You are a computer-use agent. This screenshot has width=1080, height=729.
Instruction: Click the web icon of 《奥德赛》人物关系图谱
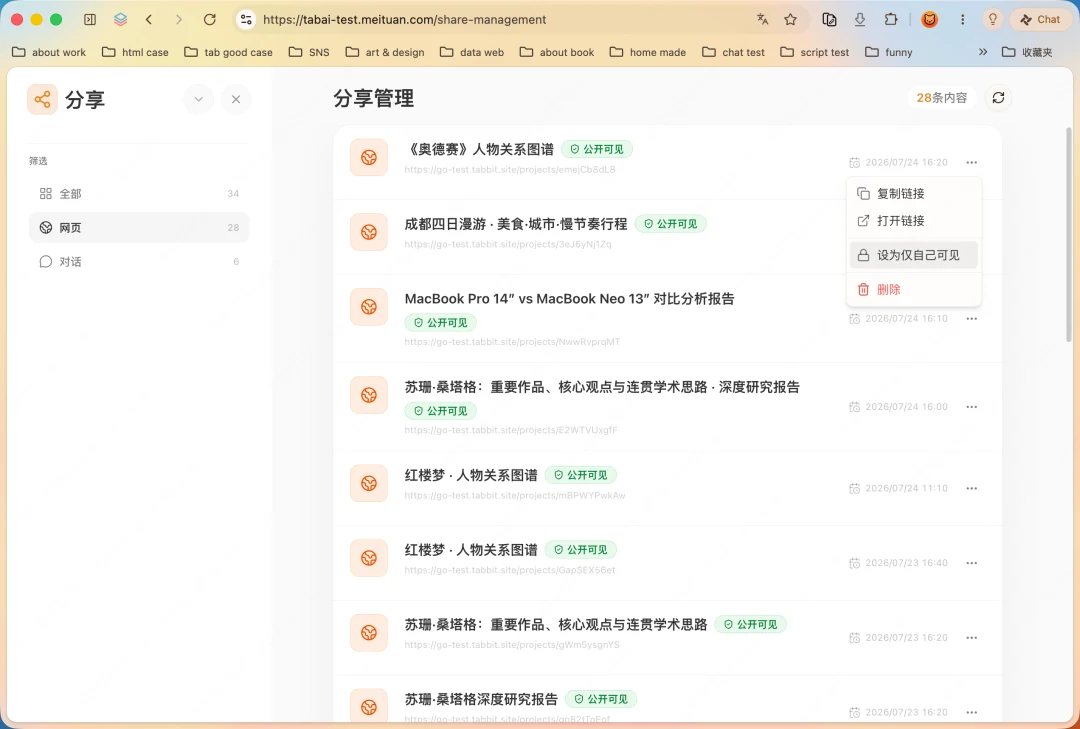tap(368, 158)
